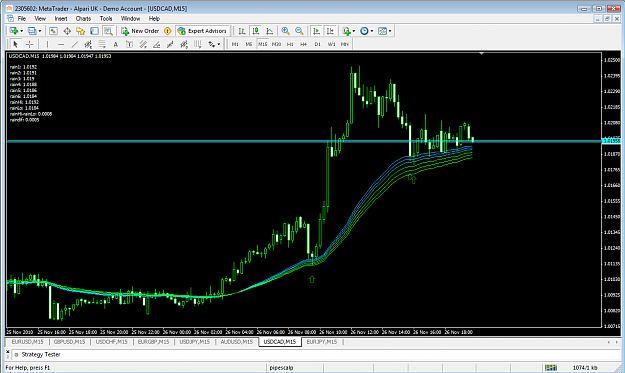Select the Vertical Line drawing tool
This screenshot has height=373, width=625.
tap(47, 44)
